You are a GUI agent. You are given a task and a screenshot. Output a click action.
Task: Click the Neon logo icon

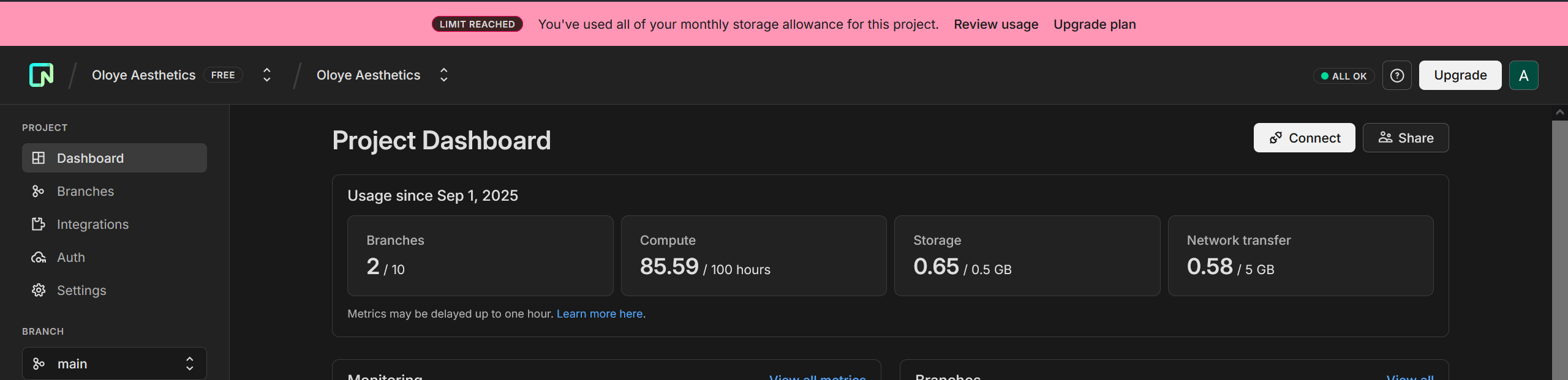pos(41,75)
